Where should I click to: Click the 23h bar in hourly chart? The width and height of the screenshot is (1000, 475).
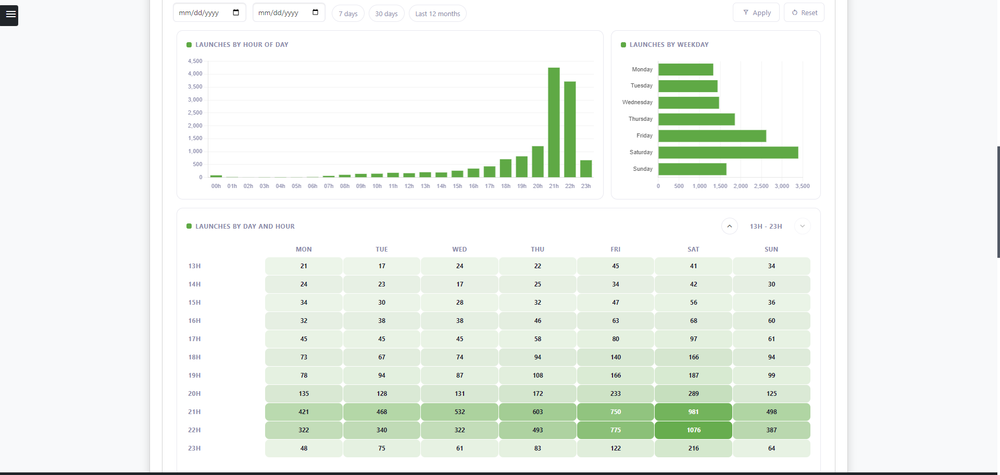585,169
